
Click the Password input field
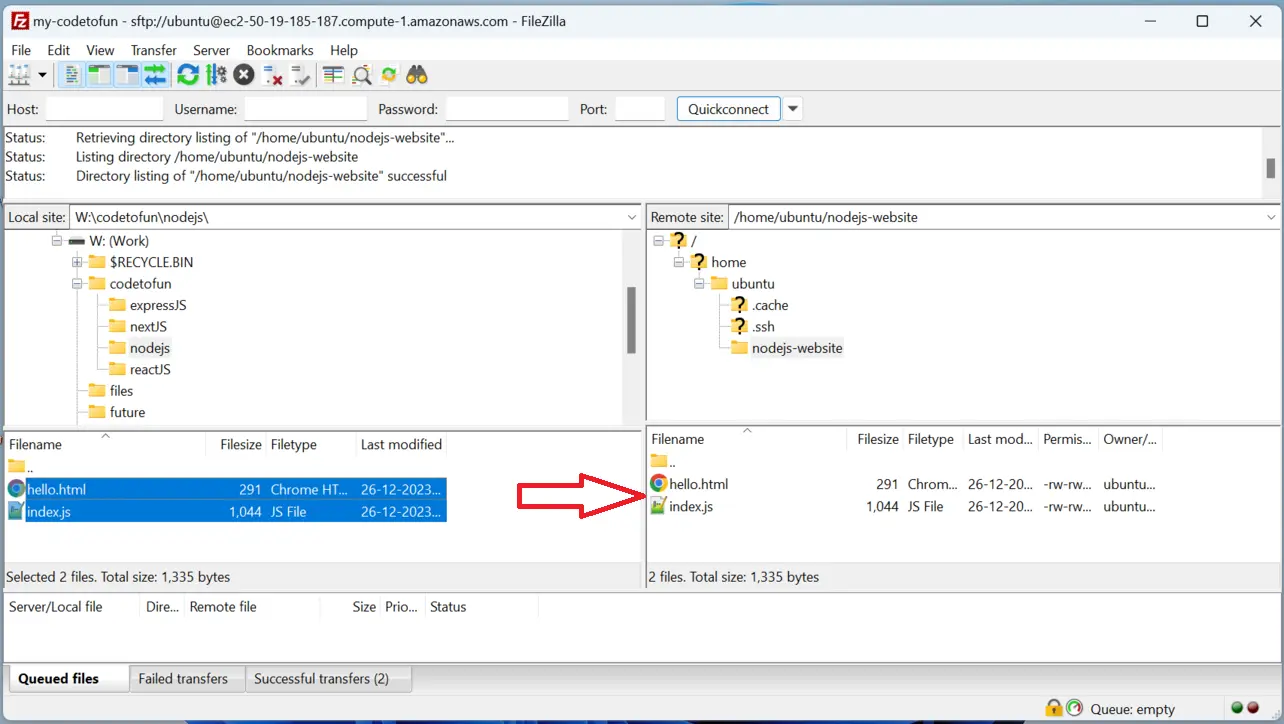[507, 109]
